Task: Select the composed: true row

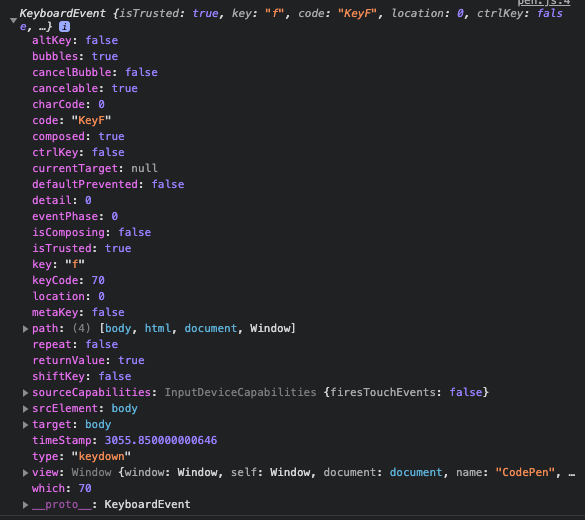Action: [x=78, y=137]
